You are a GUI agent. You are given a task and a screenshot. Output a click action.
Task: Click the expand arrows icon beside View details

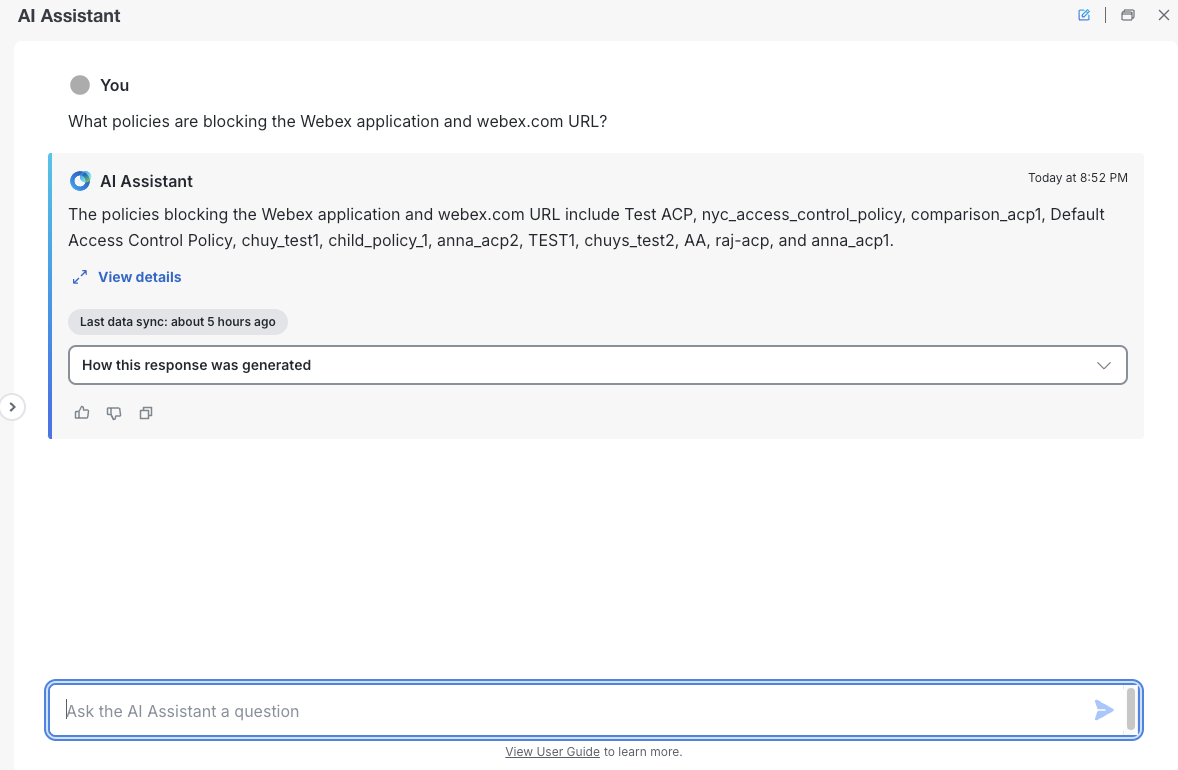click(80, 277)
